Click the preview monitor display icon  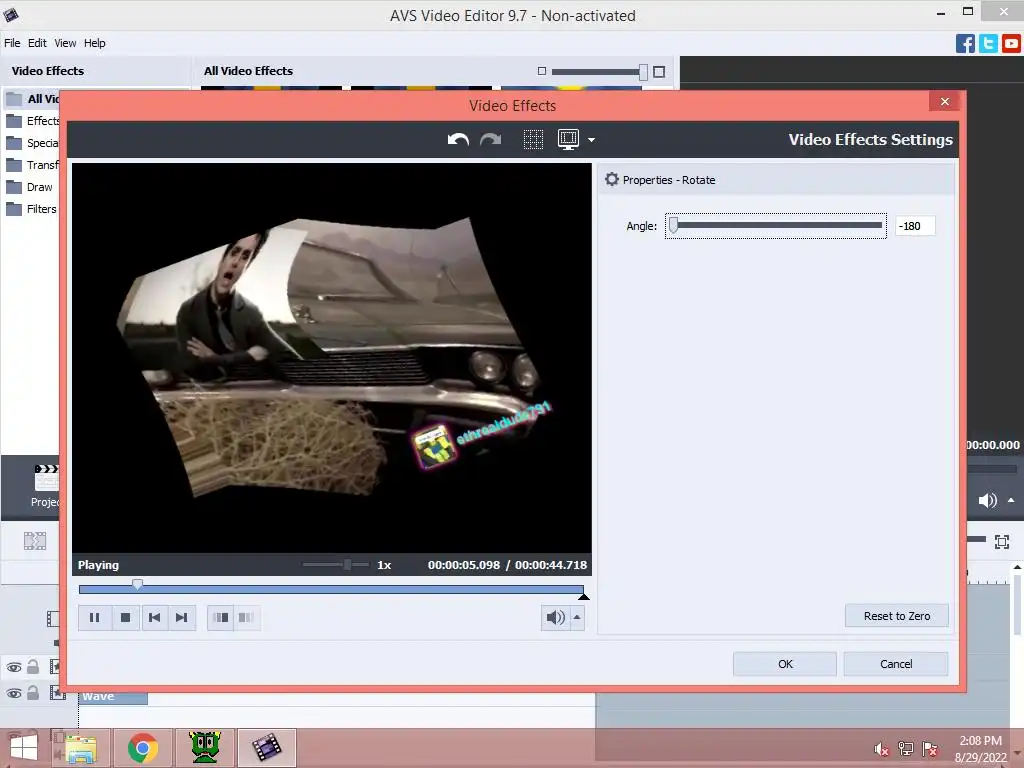[568, 140]
